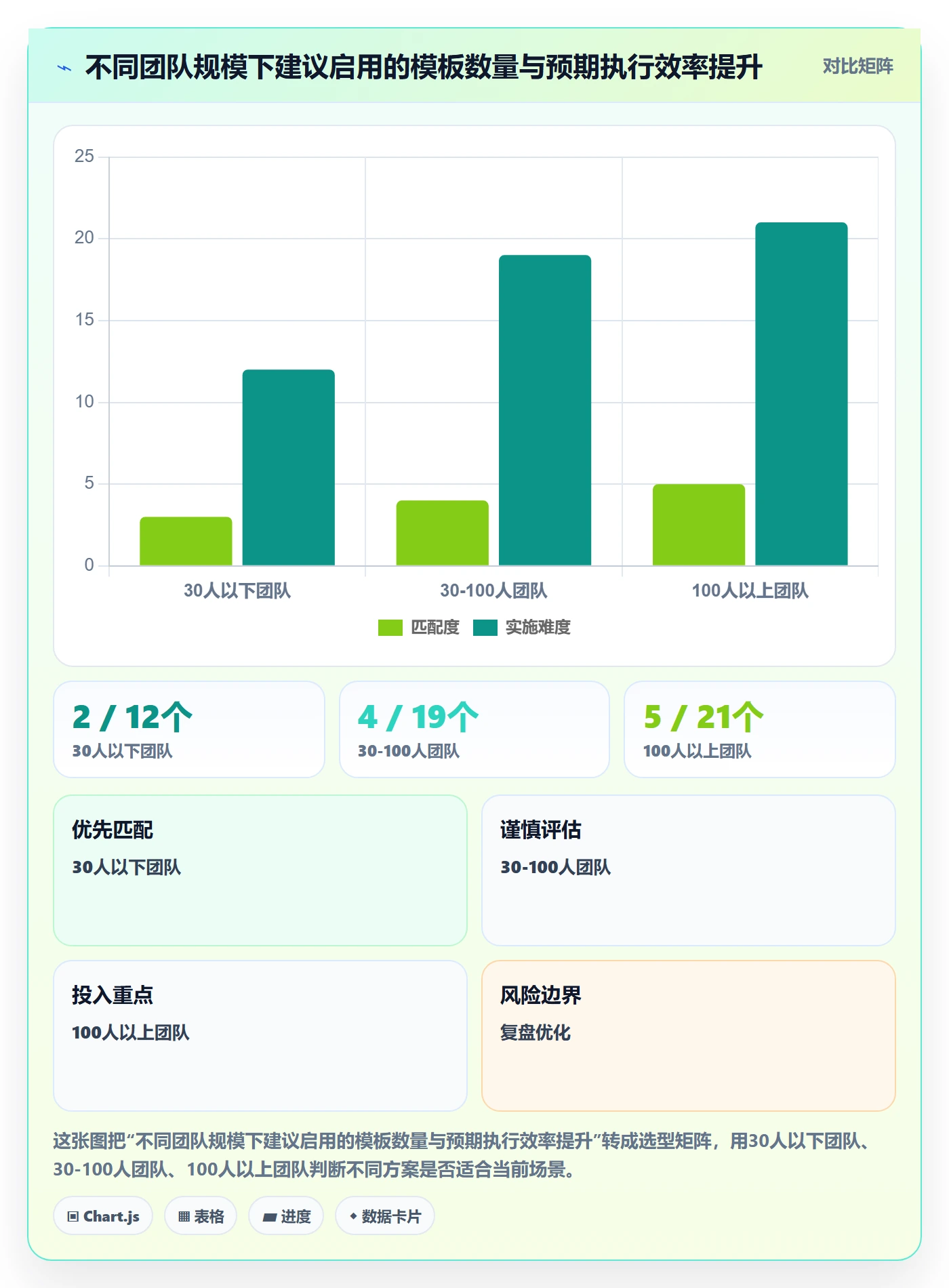Open the 谨慎评估 matrix card
This screenshot has width=949, height=1288.
click(689, 870)
